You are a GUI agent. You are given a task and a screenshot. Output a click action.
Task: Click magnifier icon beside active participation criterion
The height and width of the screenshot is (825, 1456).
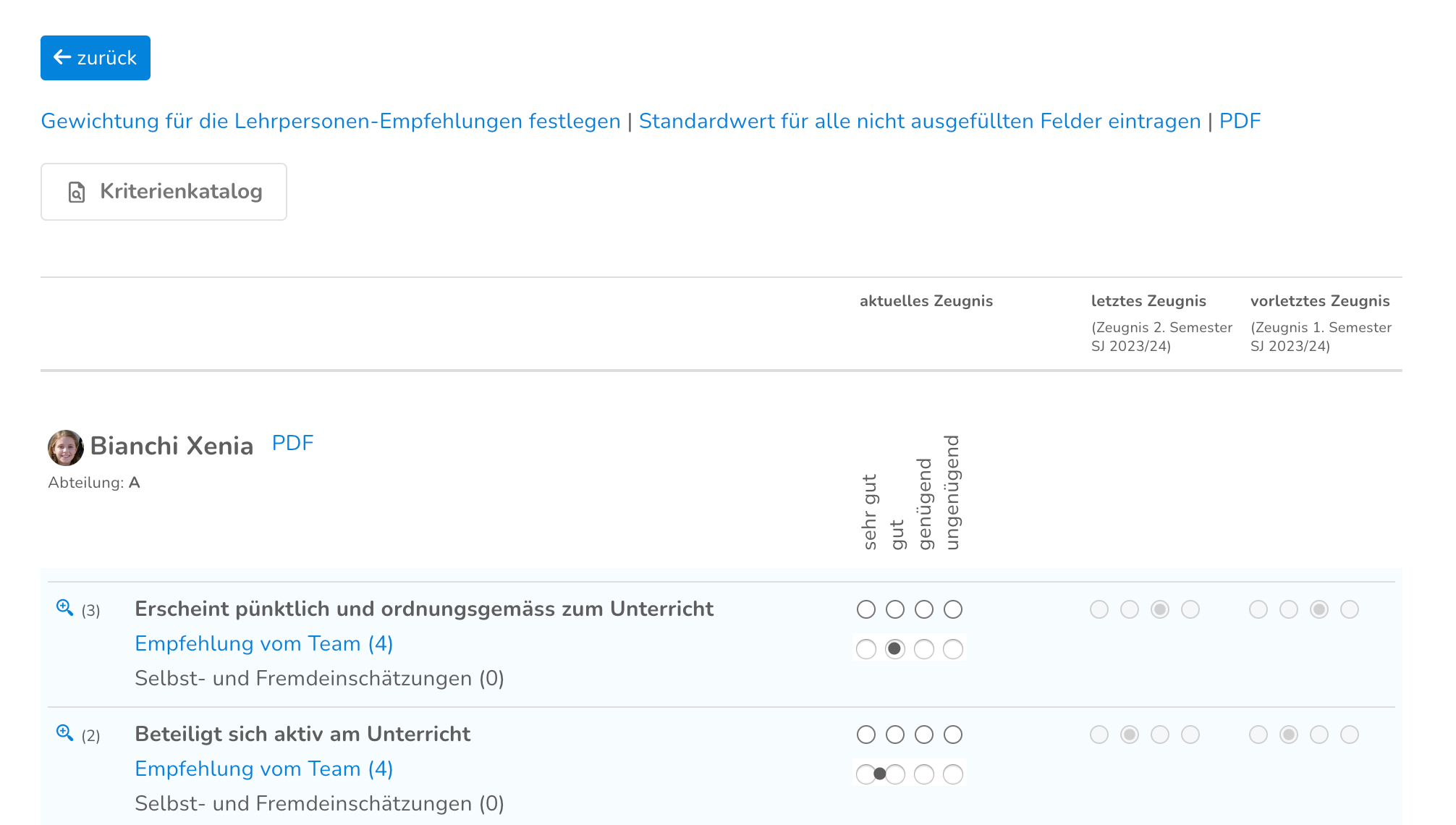tap(64, 733)
